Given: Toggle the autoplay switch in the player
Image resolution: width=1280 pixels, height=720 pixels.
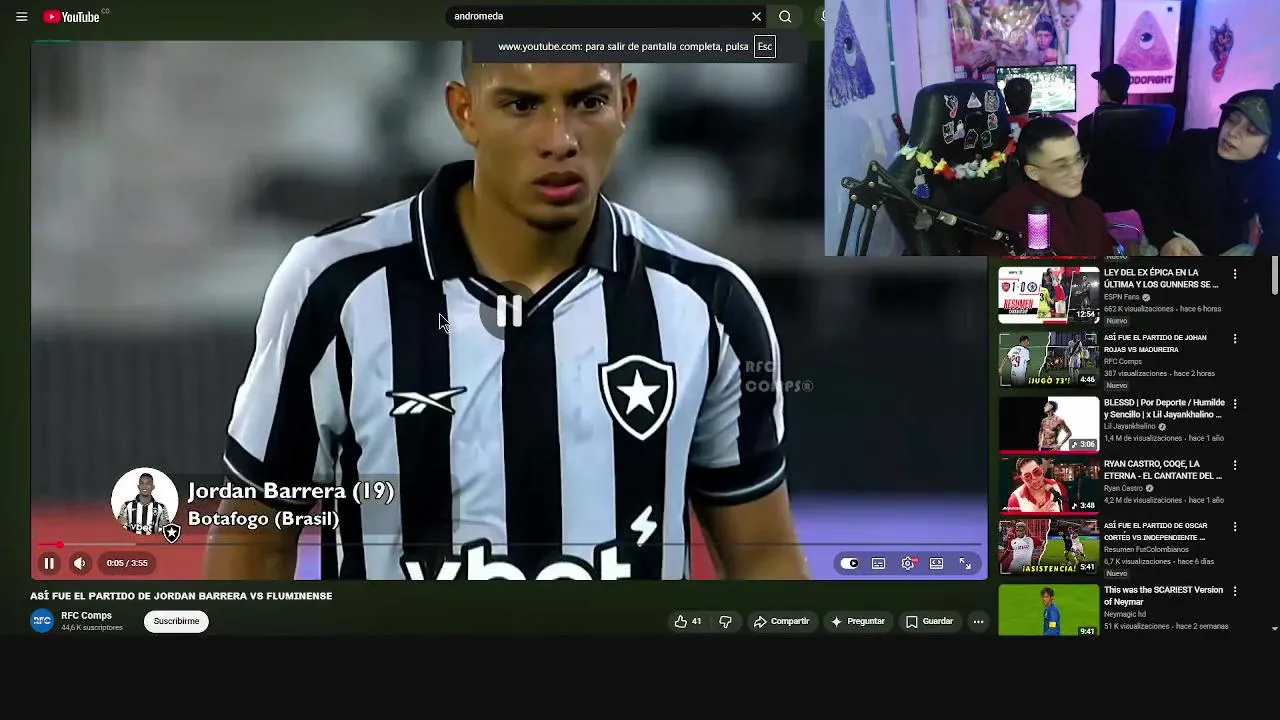Looking at the screenshot, I should click(849, 563).
